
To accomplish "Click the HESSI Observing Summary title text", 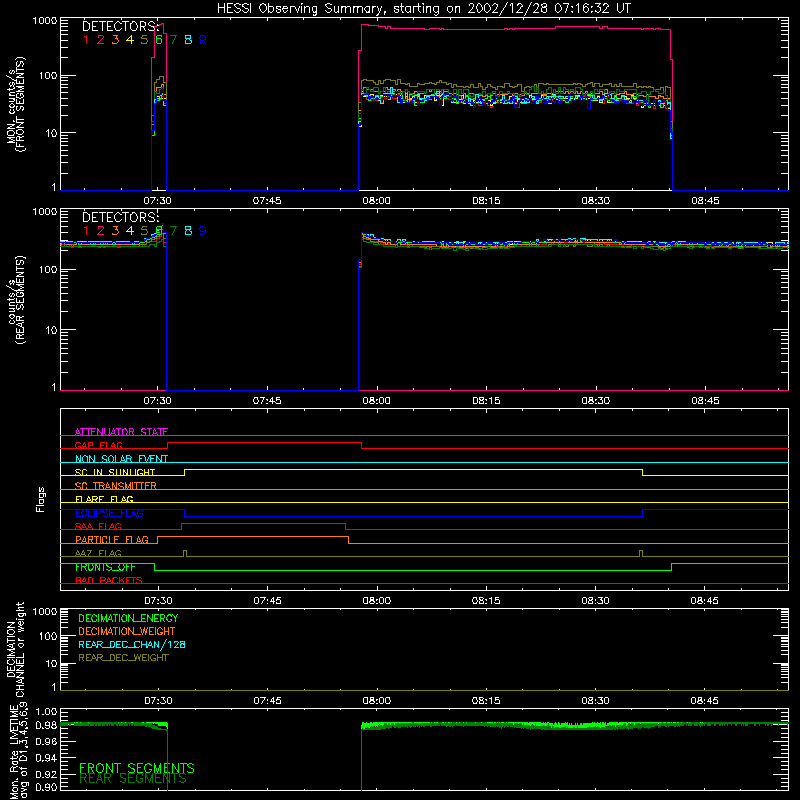I will click(x=424, y=9).
